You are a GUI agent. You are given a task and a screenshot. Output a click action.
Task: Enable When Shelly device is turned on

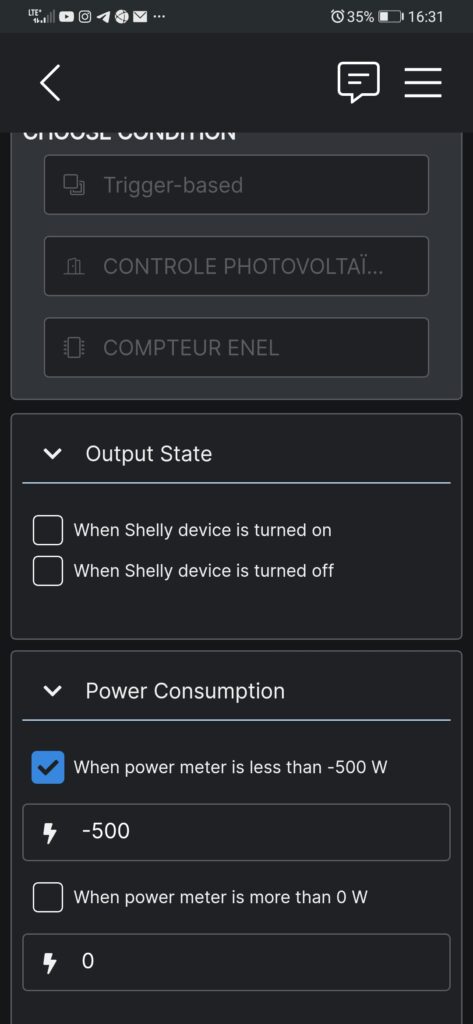click(x=48, y=530)
